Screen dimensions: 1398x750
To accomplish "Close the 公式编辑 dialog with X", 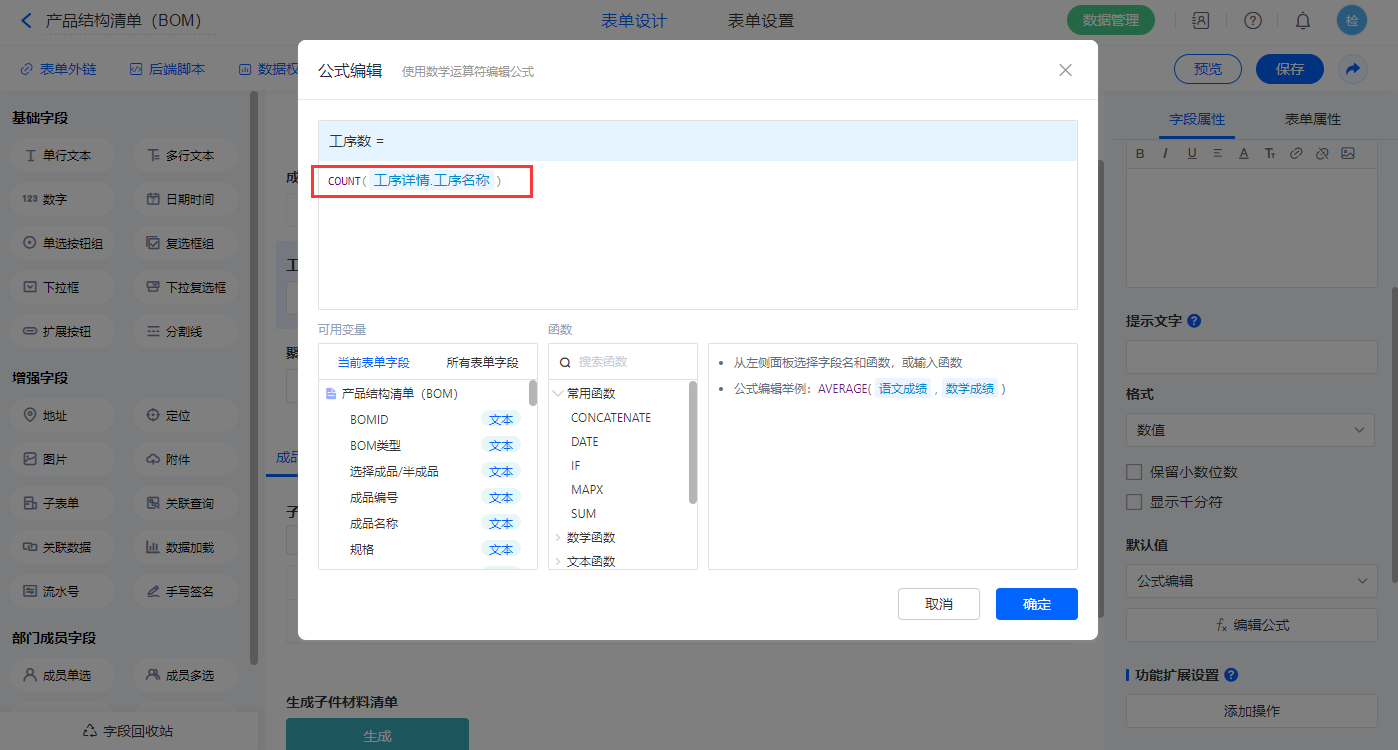I will 1065,70.
